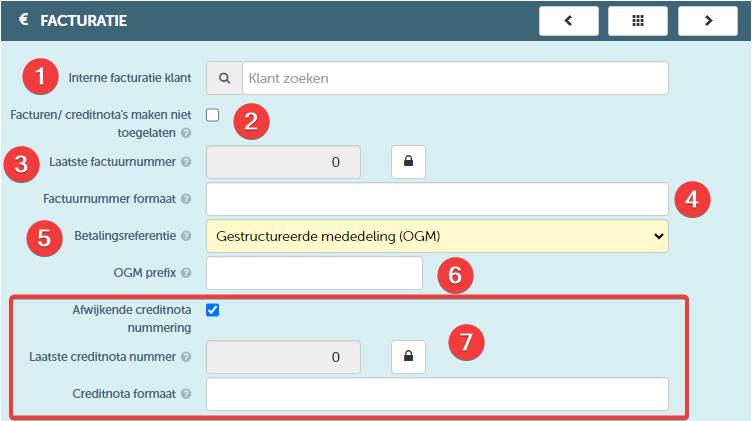The height and width of the screenshot is (421, 752).
Task: Go to next section with right arrow
Action: coord(708,21)
